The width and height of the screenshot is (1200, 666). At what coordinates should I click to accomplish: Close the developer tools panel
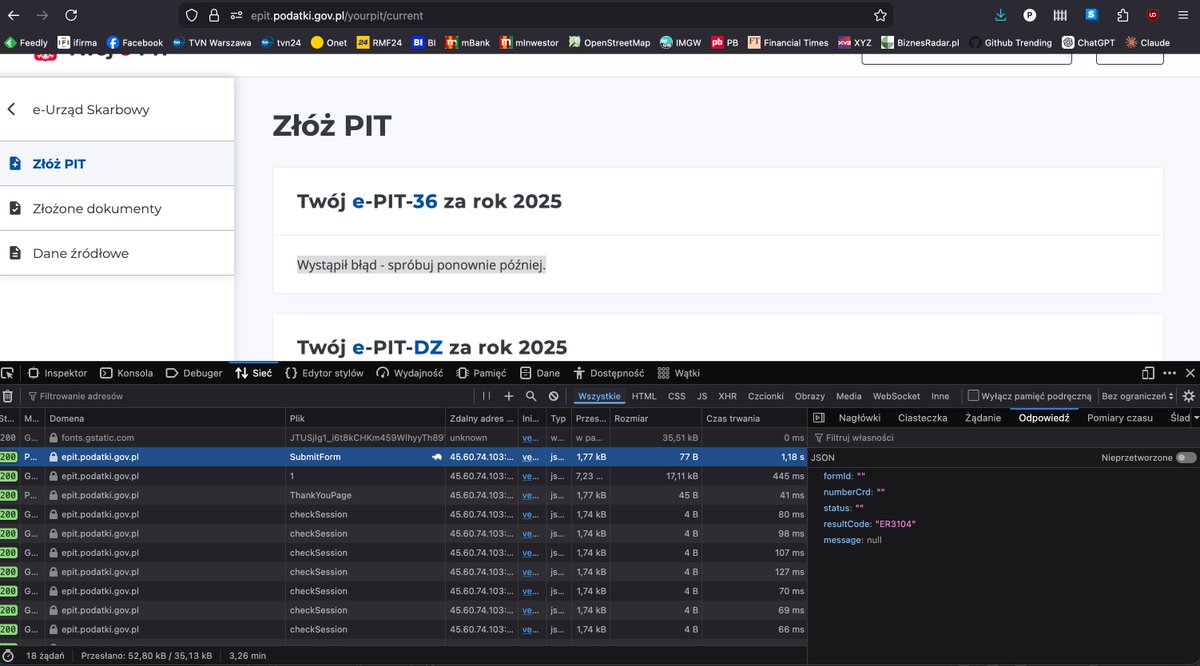pos(1188,373)
